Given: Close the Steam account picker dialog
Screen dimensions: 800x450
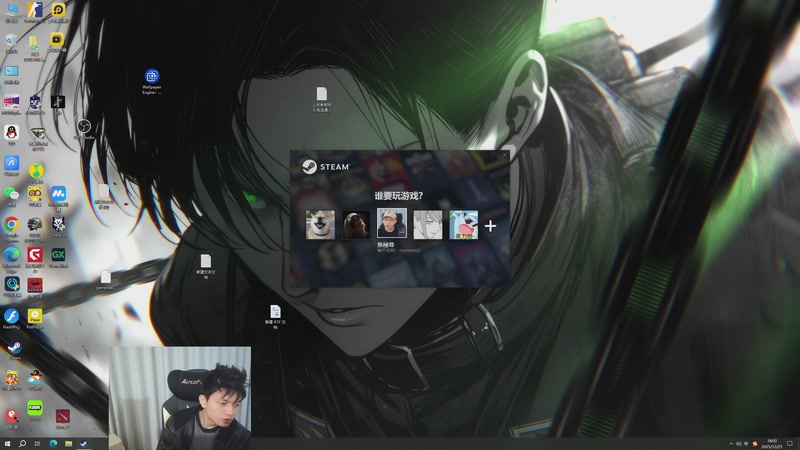Looking at the screenshot, I should click(505, 155).
